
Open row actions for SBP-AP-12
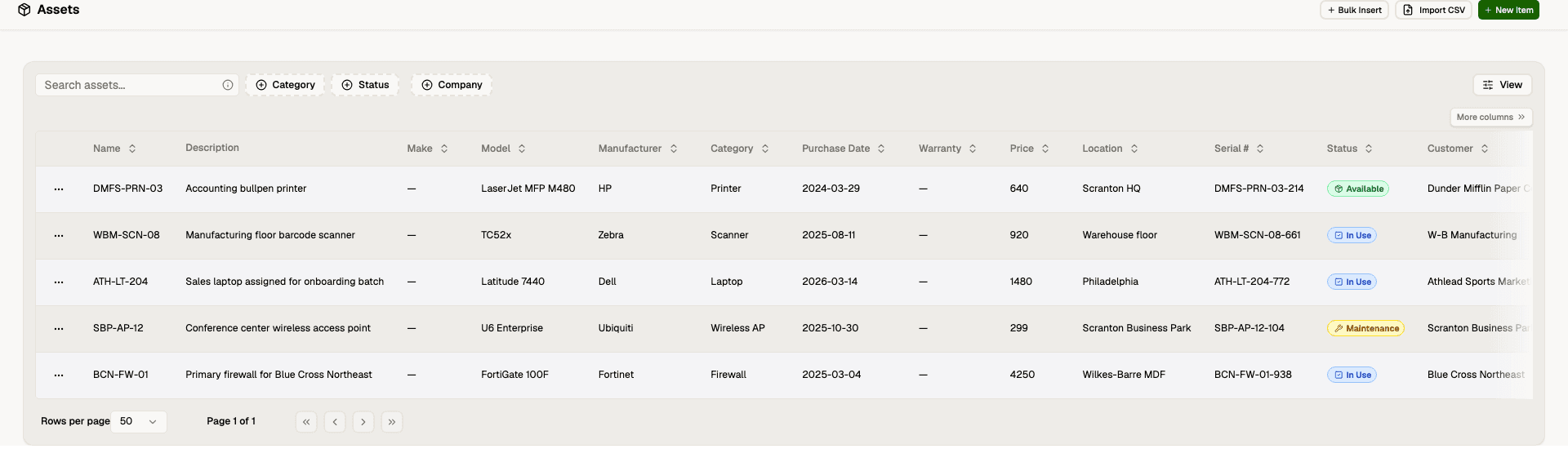click(59, 328)
